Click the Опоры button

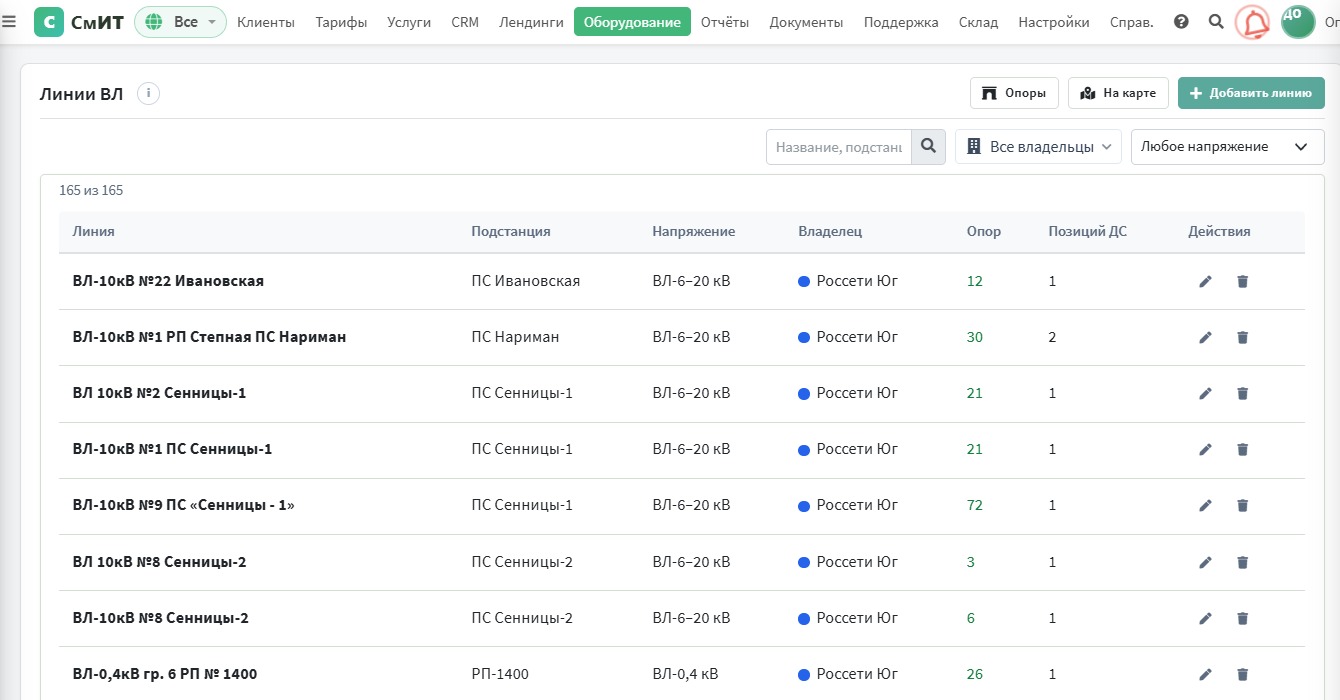[x=1014, y=93]
